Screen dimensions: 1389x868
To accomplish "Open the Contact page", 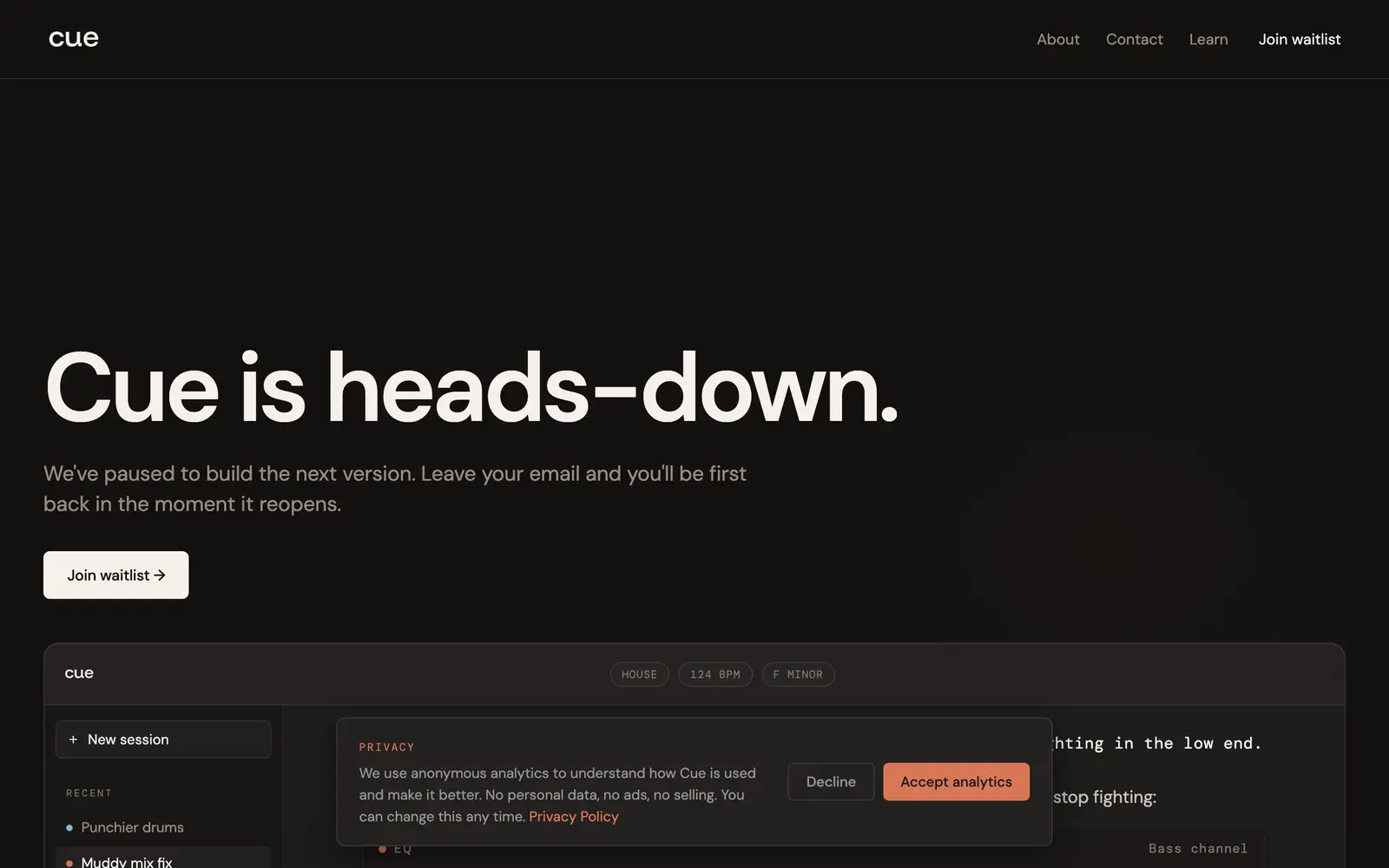I will tap(1134, 39).
